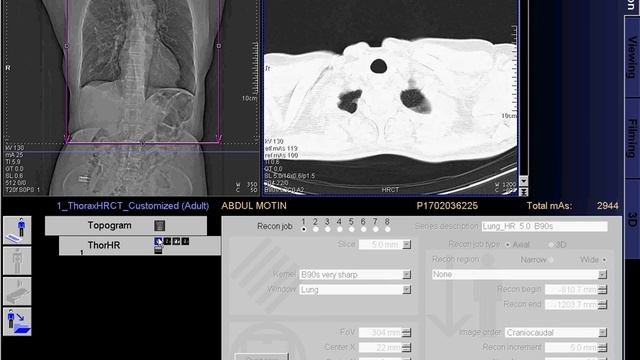
Task: Open the patient-to-folder transfer icon
Action: pos(17,322)
